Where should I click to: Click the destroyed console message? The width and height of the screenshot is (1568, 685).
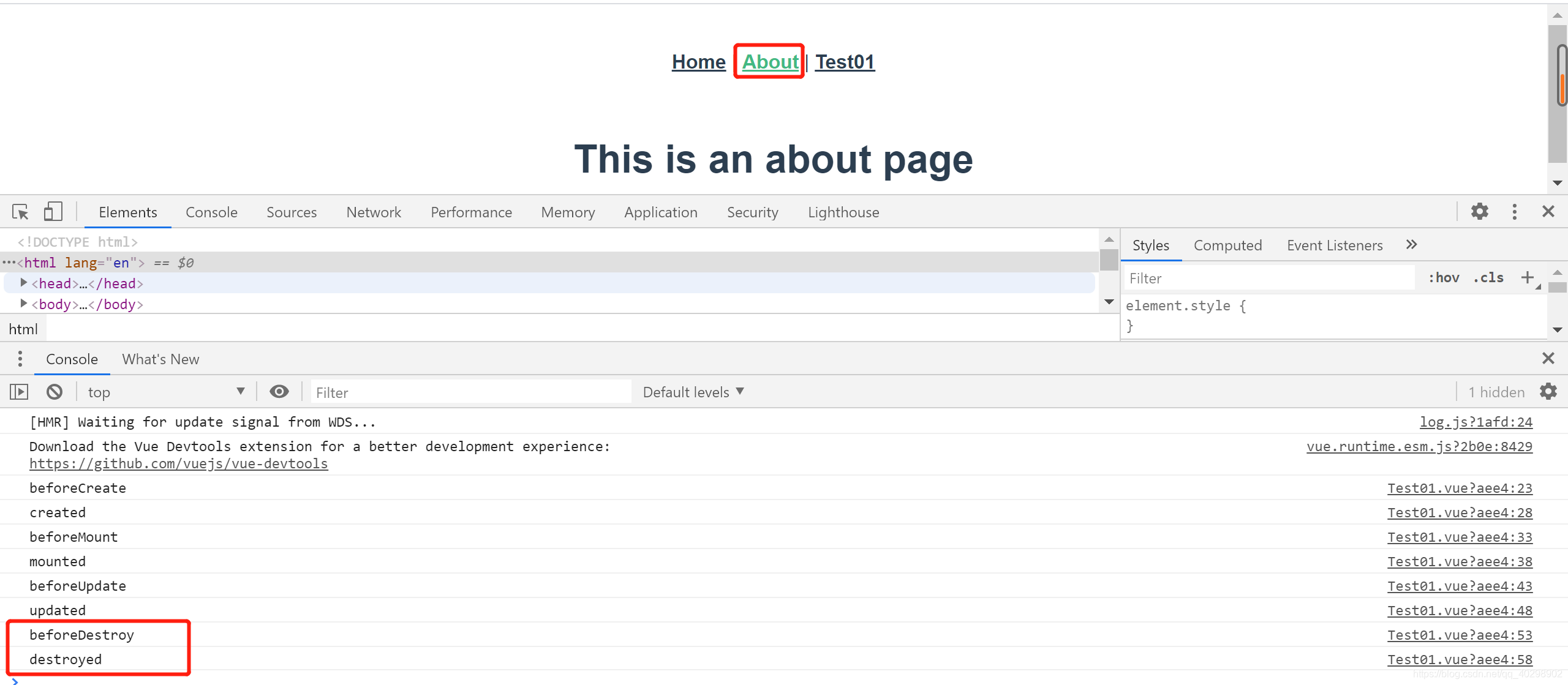point(66,659)
